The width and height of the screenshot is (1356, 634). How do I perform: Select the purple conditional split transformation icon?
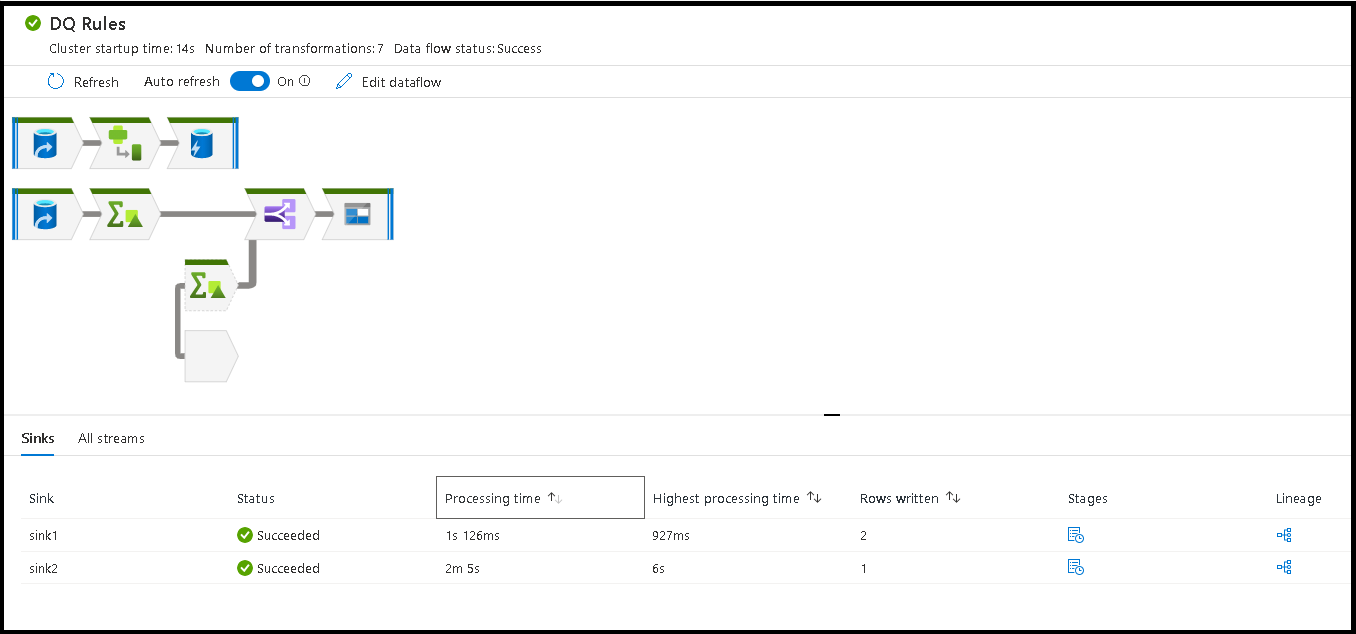coord(277,213)
